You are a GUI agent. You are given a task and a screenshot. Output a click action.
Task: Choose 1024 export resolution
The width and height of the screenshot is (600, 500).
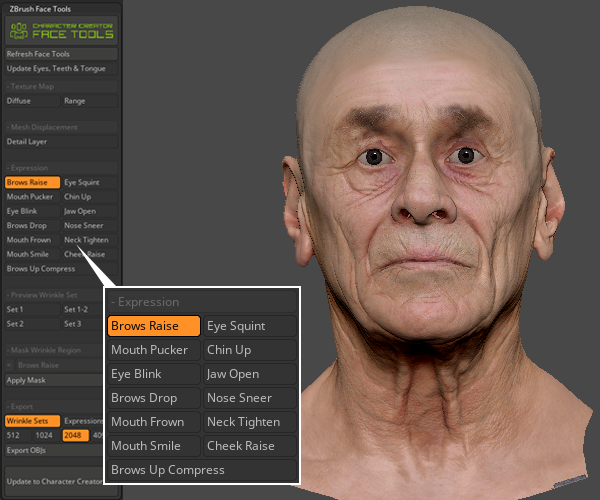tap(47, 435)
